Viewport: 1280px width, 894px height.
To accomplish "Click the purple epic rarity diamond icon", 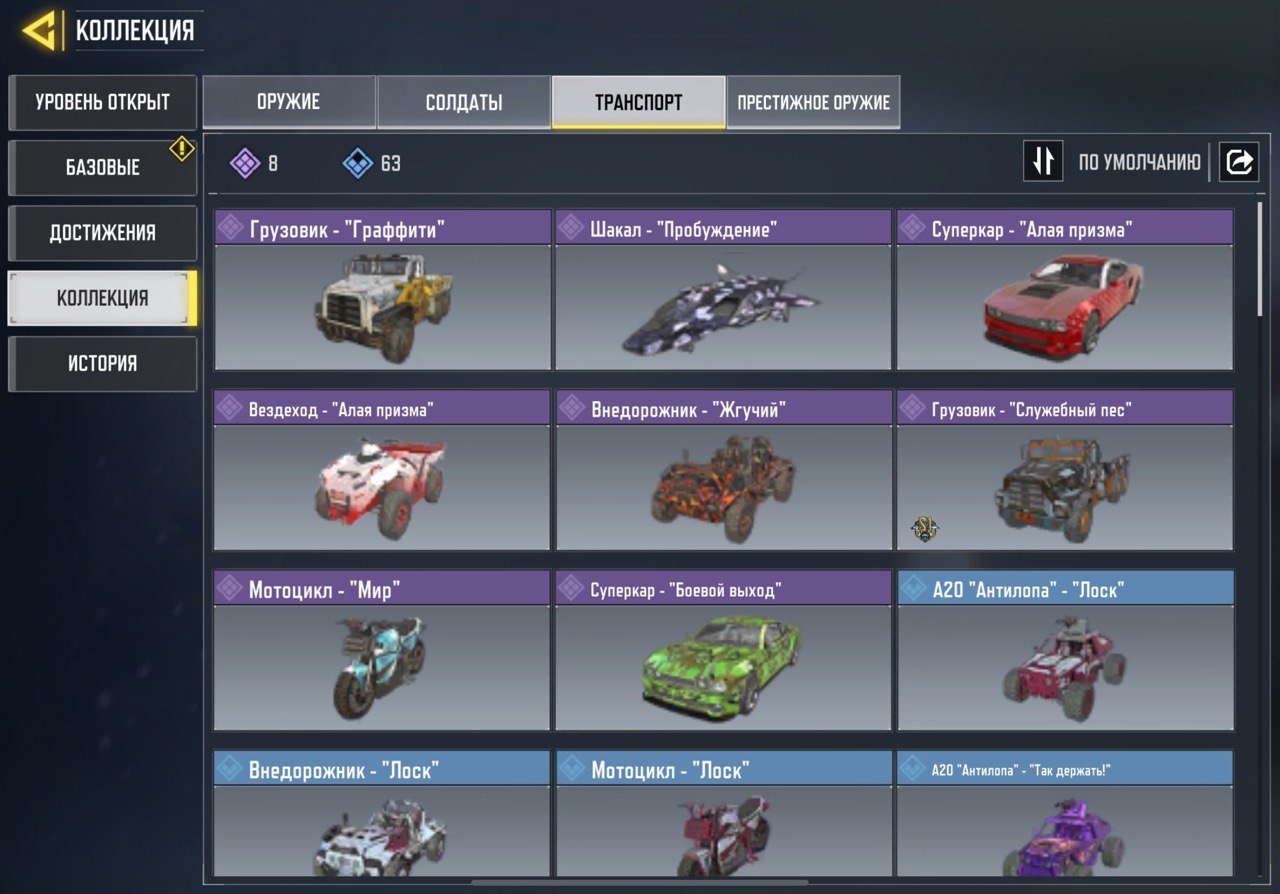I will pyautogui.click(x=245, y=163).
